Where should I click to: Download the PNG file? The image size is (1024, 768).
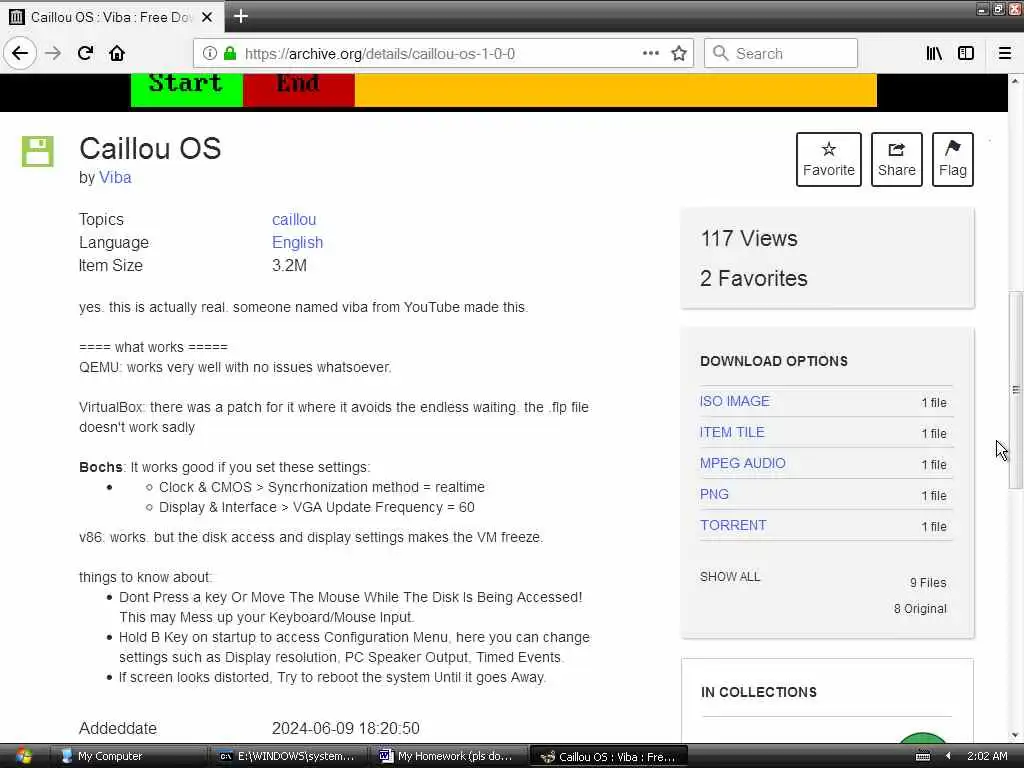(x=714, y=494)
